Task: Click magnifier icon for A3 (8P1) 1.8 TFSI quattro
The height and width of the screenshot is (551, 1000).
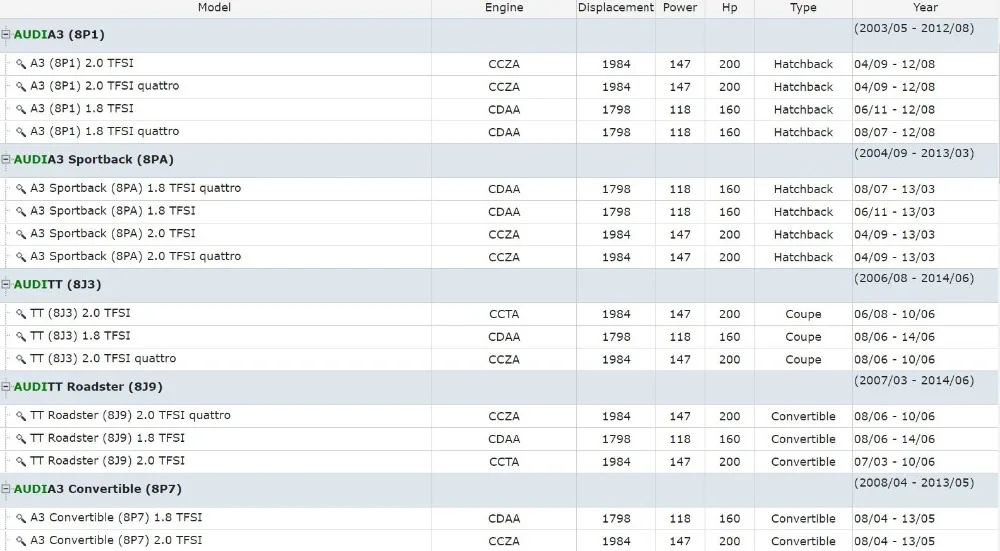Action: click(21, 132)
